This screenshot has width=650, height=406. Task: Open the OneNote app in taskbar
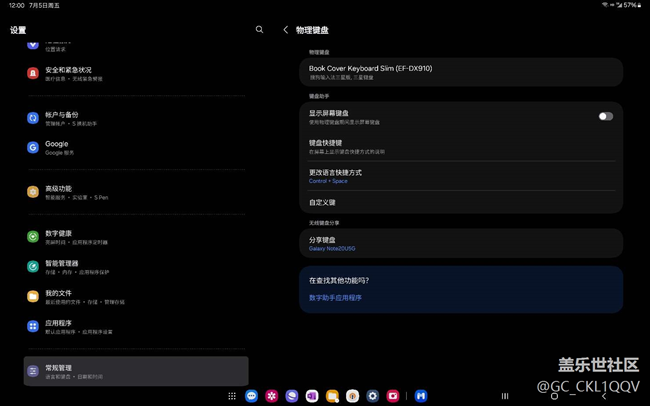(x=312, y=396)
